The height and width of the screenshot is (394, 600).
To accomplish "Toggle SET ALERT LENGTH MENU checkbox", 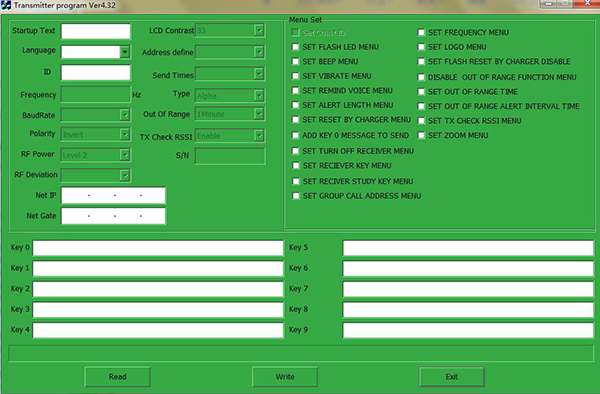I will coord(295,105).
